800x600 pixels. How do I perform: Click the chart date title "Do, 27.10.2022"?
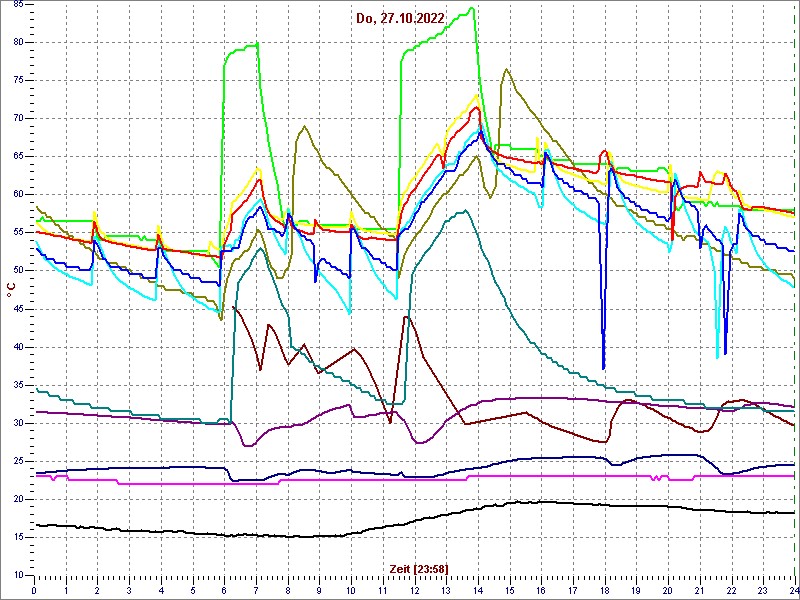point(401,19)
